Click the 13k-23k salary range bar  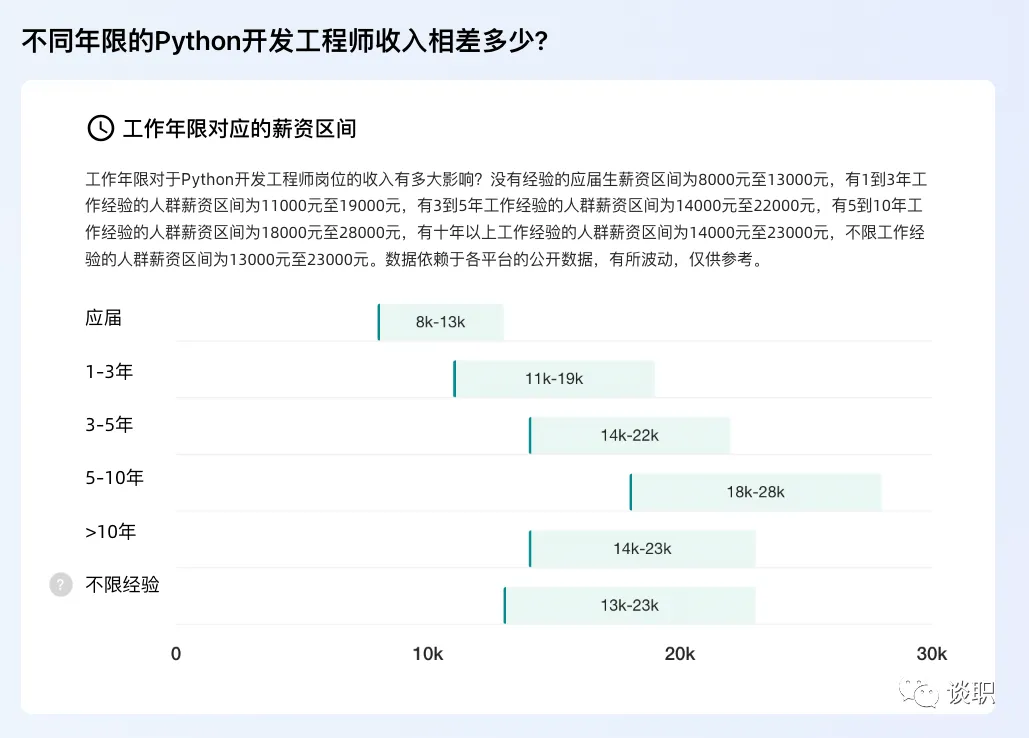tap(630, 606)
